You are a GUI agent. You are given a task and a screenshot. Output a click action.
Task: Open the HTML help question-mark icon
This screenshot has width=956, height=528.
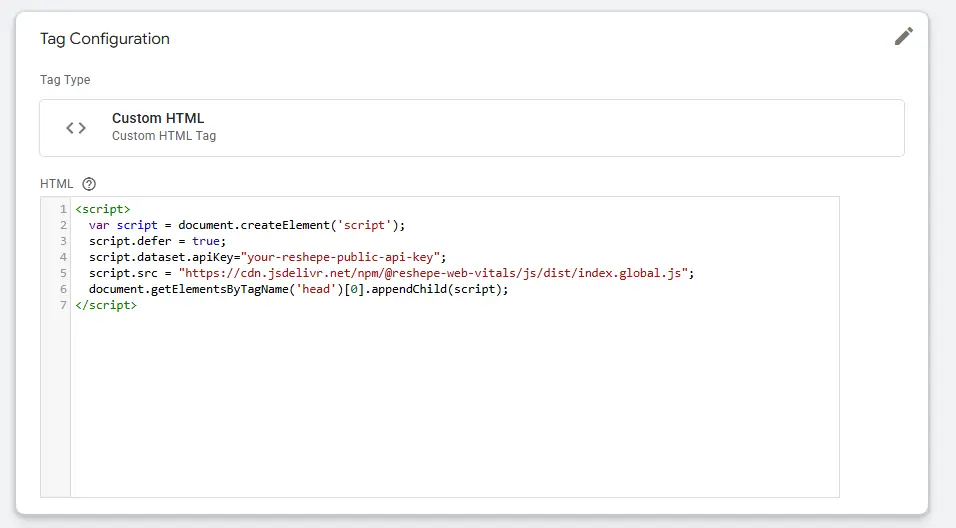tap(89, 184)
